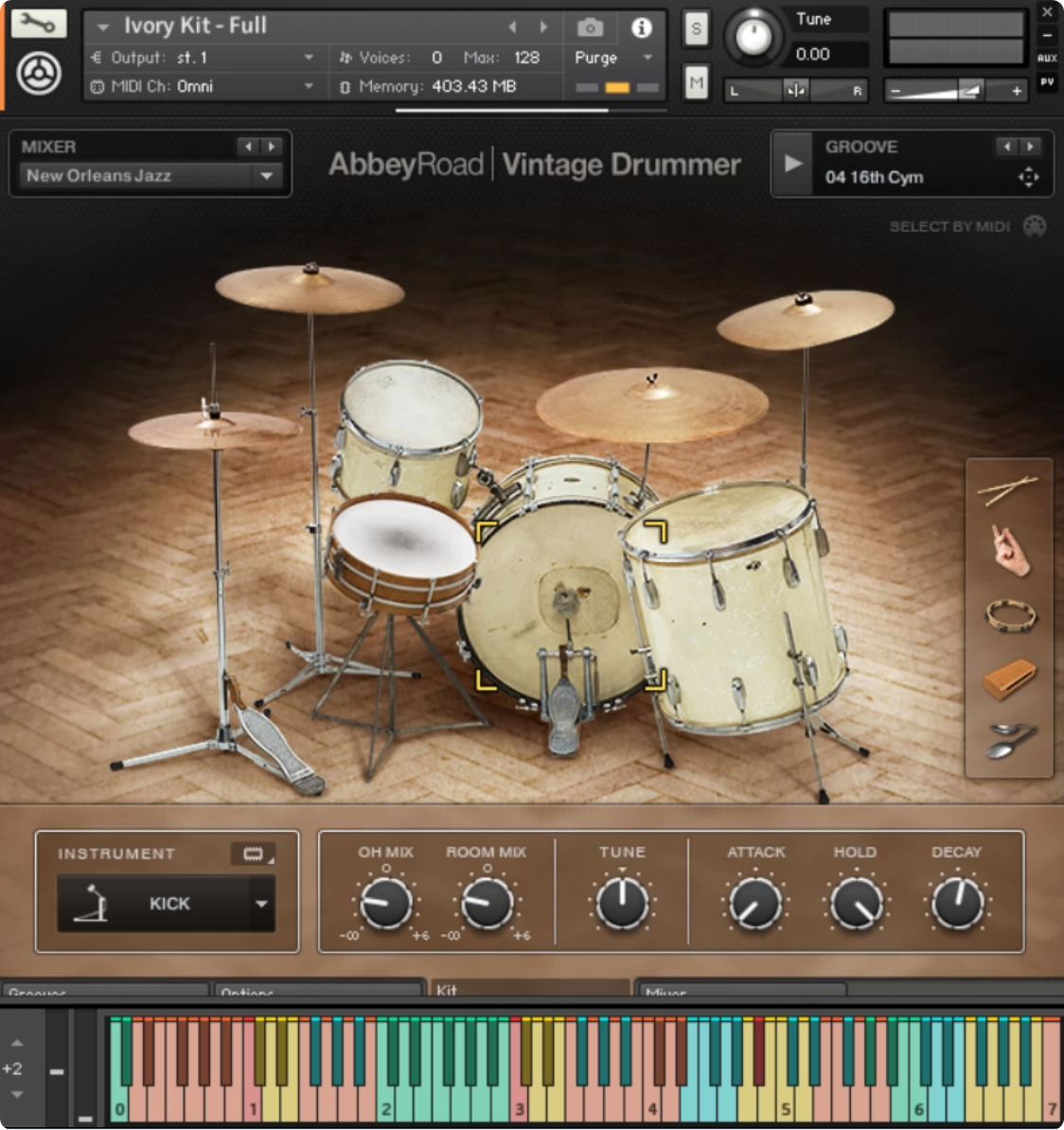Shift keyboard octave up arrow
The width and height of the screenshot is (1064, 1130).
coord(17,1043)
